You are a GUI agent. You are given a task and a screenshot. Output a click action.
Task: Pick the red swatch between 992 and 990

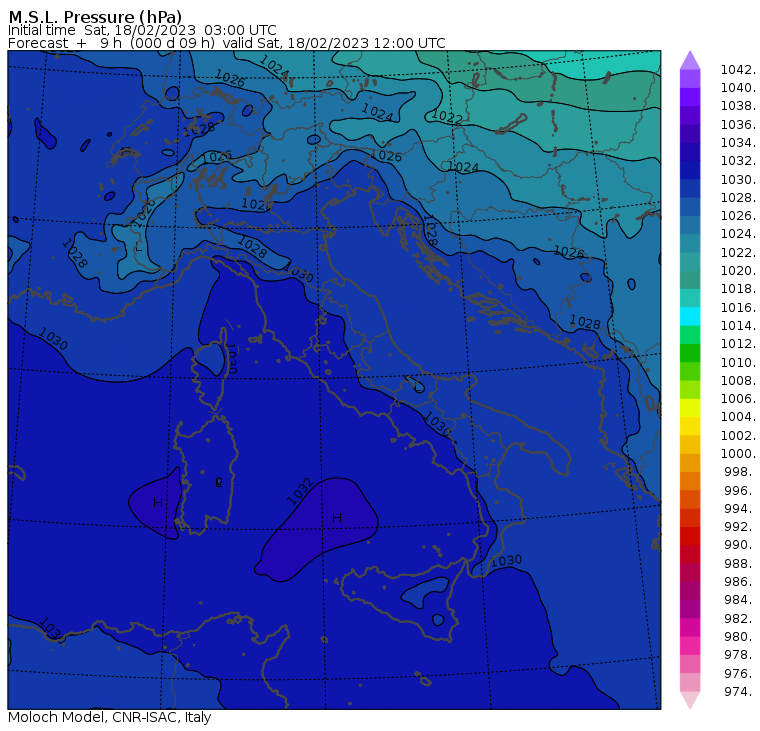pyautogui.click(x=690, y=536)
